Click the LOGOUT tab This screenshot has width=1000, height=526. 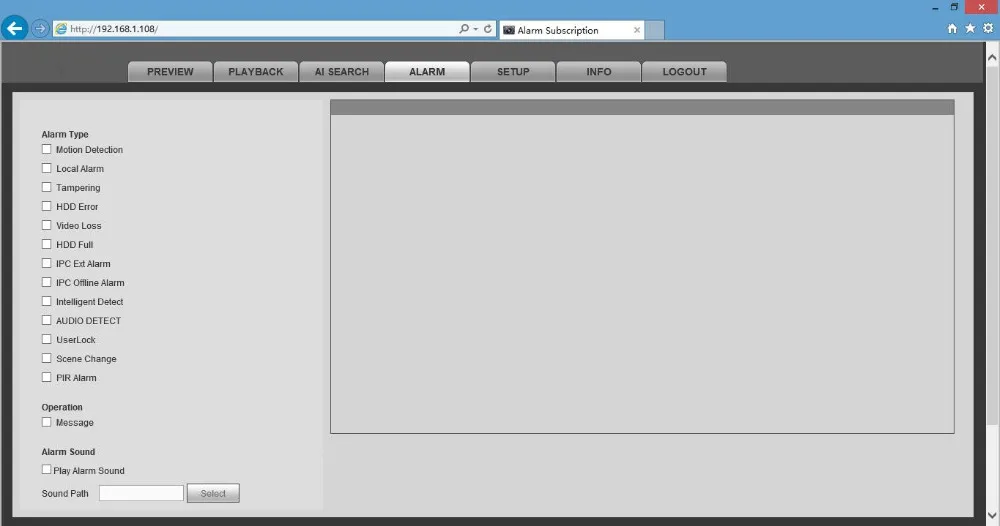pyautogui.click(x=684, y=71)
